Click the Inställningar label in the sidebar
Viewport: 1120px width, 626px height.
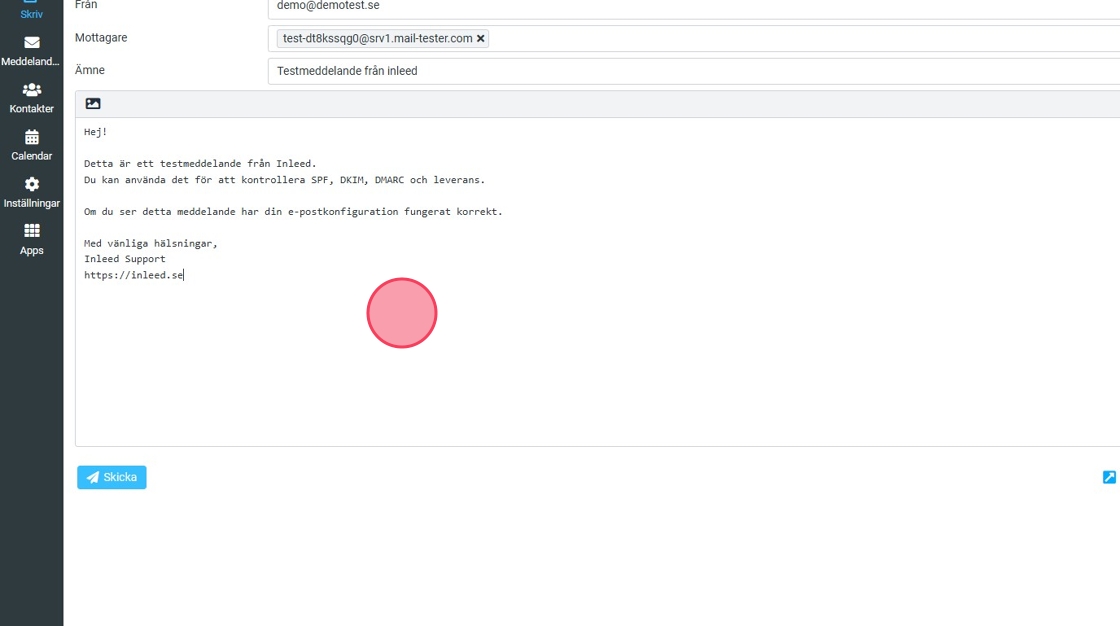click(x=32, y=204)
